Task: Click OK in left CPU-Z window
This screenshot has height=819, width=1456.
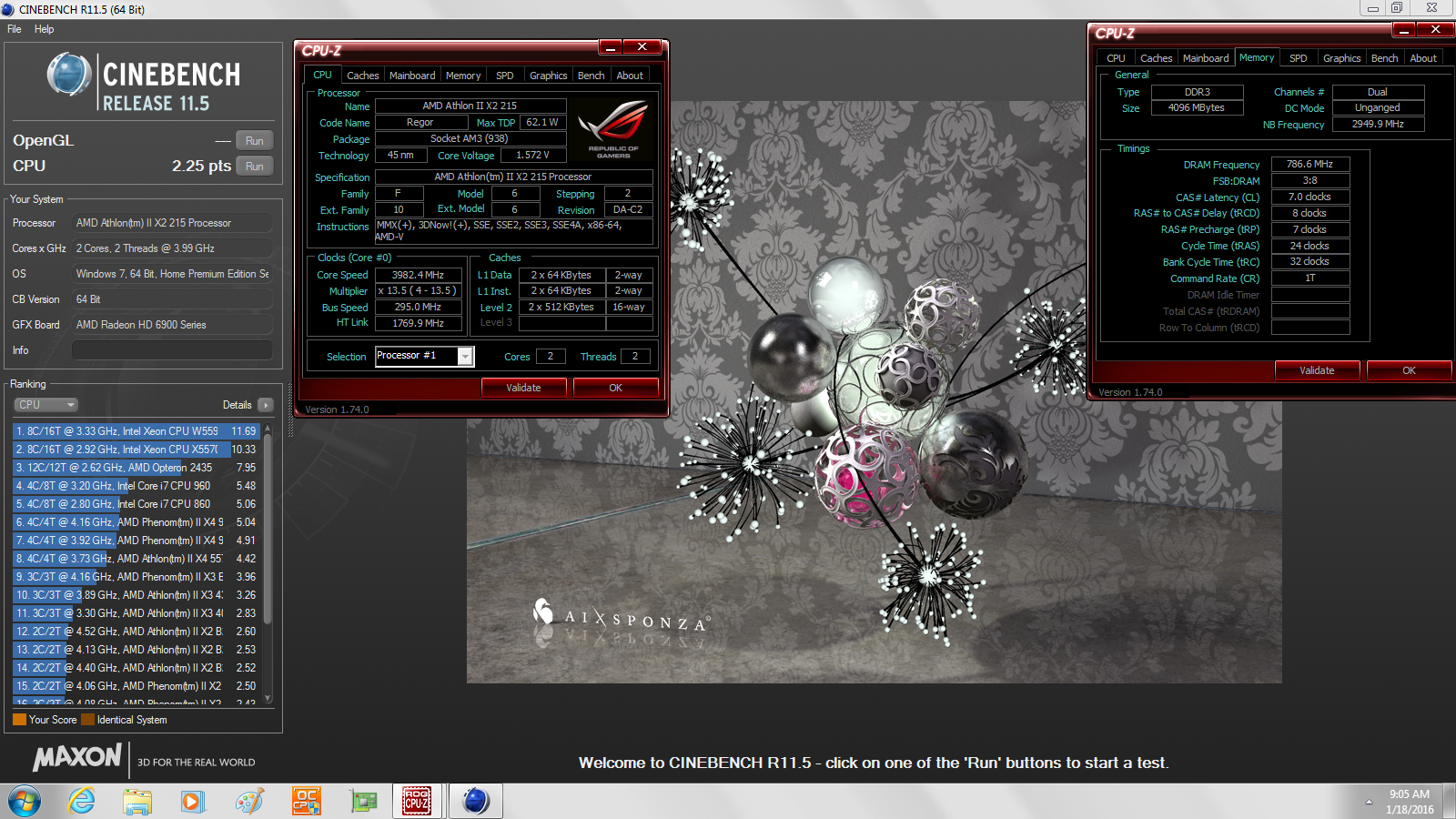Action: [616, 388]
